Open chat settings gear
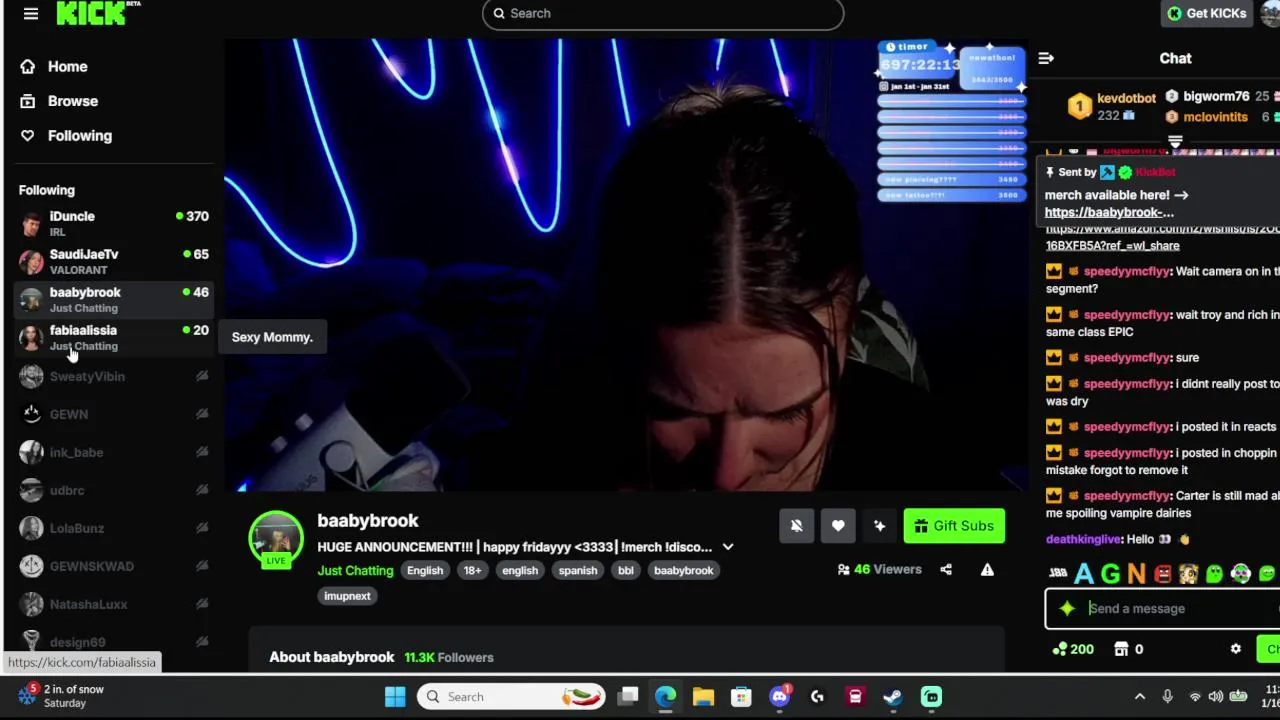The width and height of the screenshot is (1280, 720). pos(1236,649)
